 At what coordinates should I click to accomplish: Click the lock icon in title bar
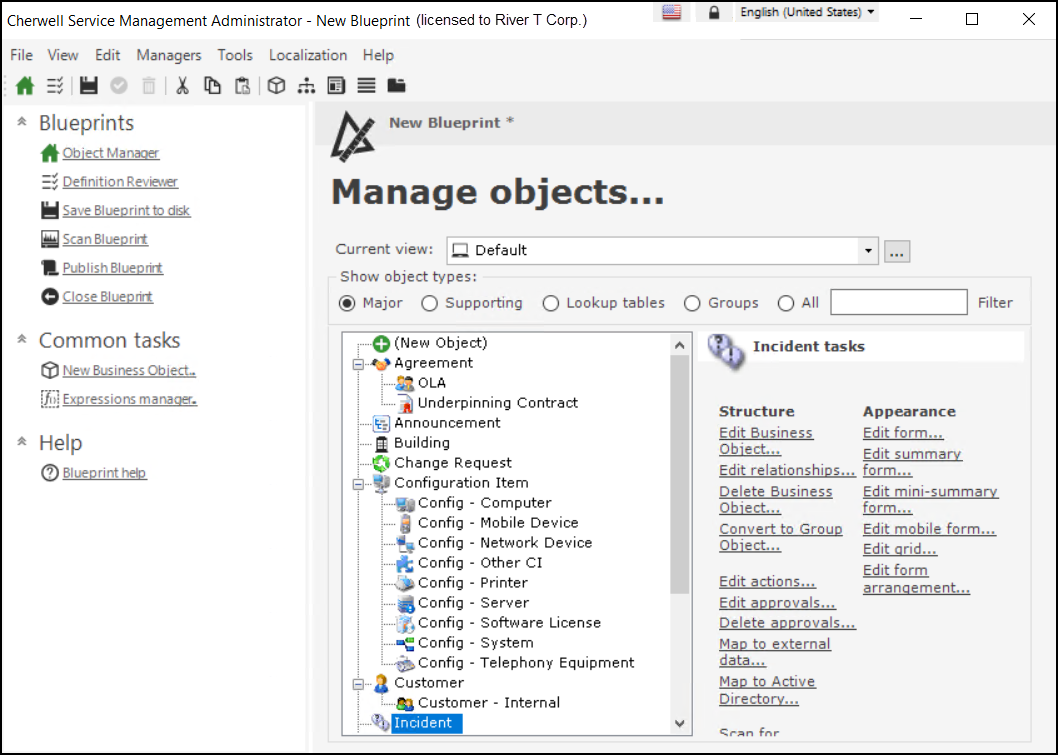point(714,12)
